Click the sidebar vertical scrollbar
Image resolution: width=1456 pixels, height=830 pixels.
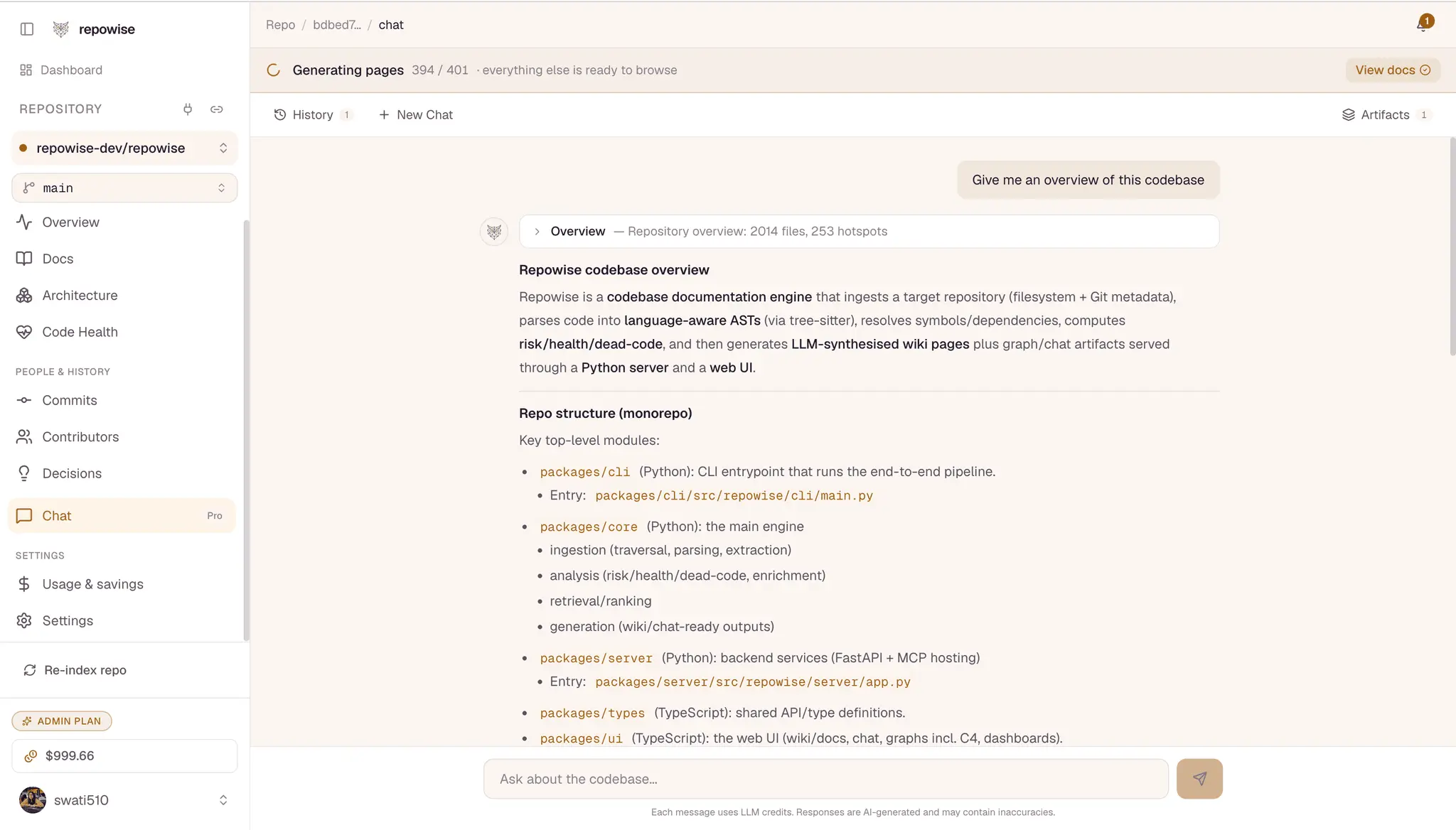click(246, 430)
